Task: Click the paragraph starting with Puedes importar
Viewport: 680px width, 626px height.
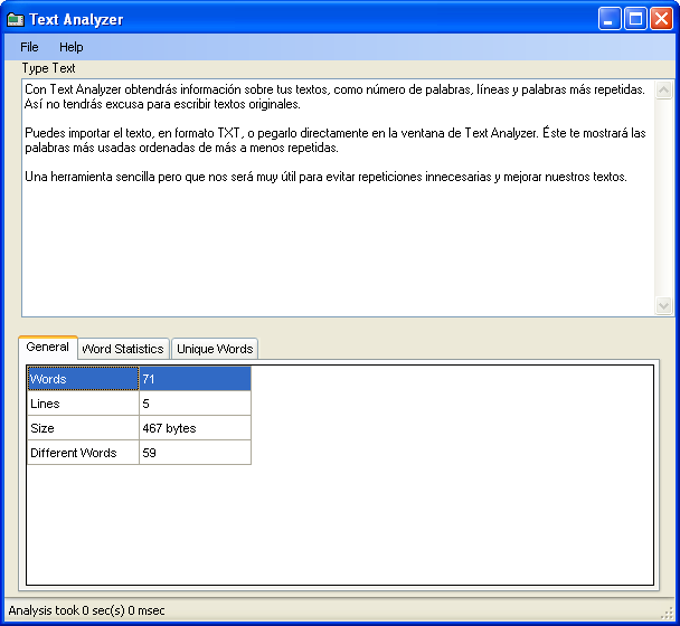Action: 335,140
